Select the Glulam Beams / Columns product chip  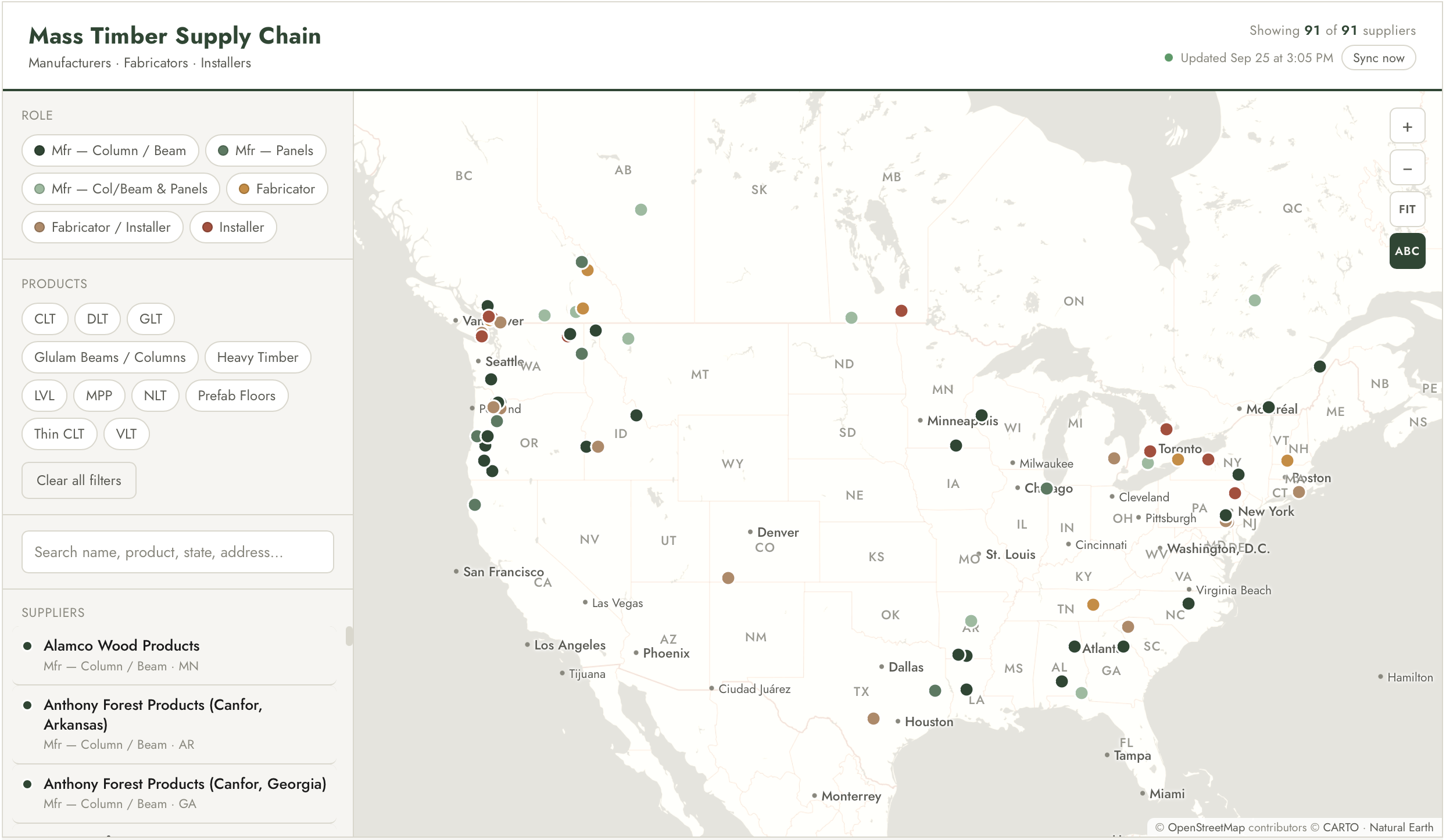110,357
